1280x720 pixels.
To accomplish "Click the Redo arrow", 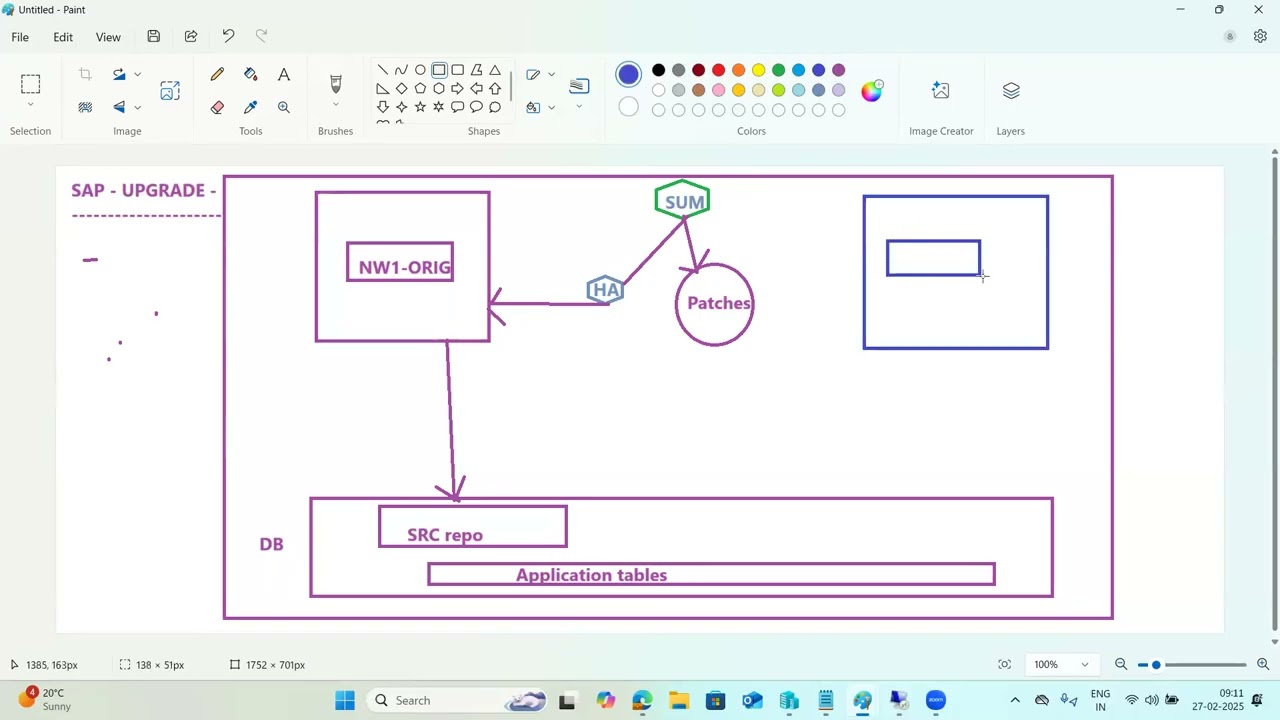I will (262, 36).
